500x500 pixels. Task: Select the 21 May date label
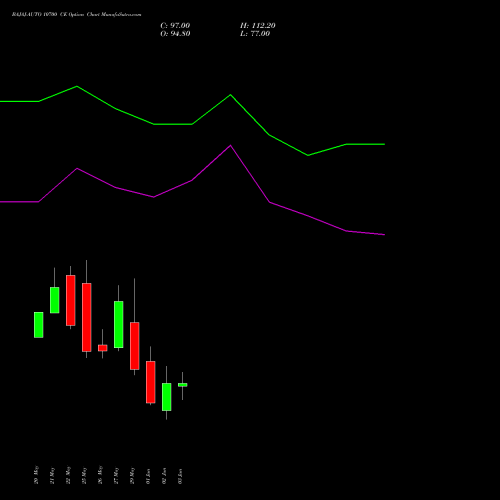pos(52,475)
